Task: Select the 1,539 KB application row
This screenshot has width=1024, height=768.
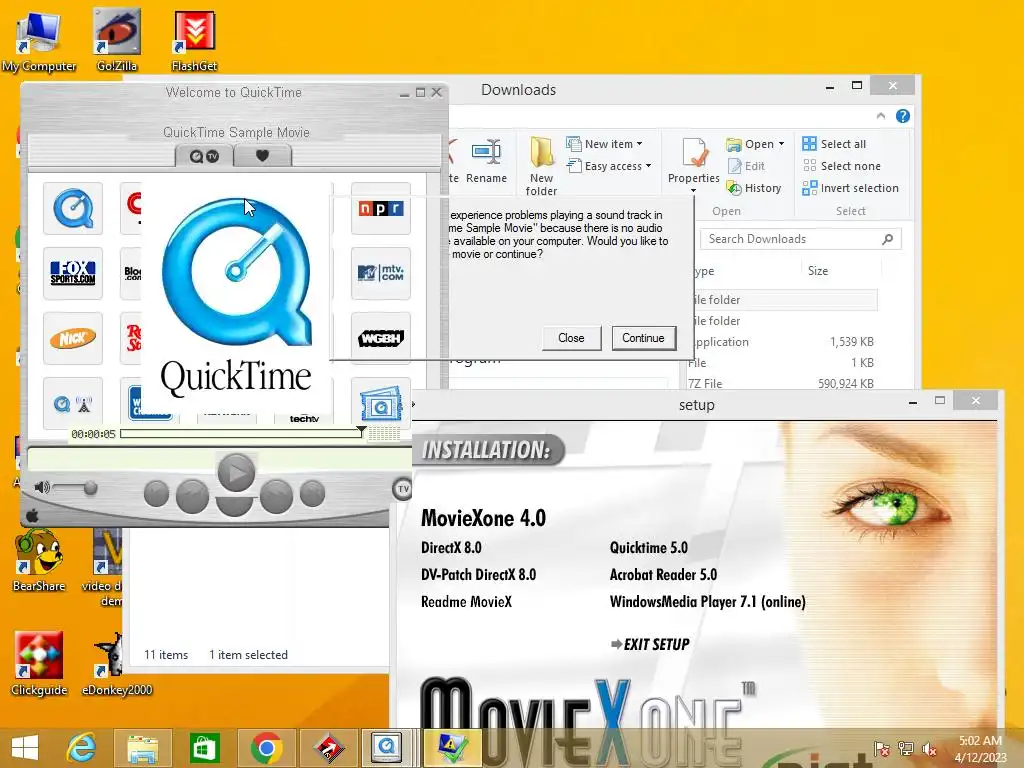Action: point(781,342)
